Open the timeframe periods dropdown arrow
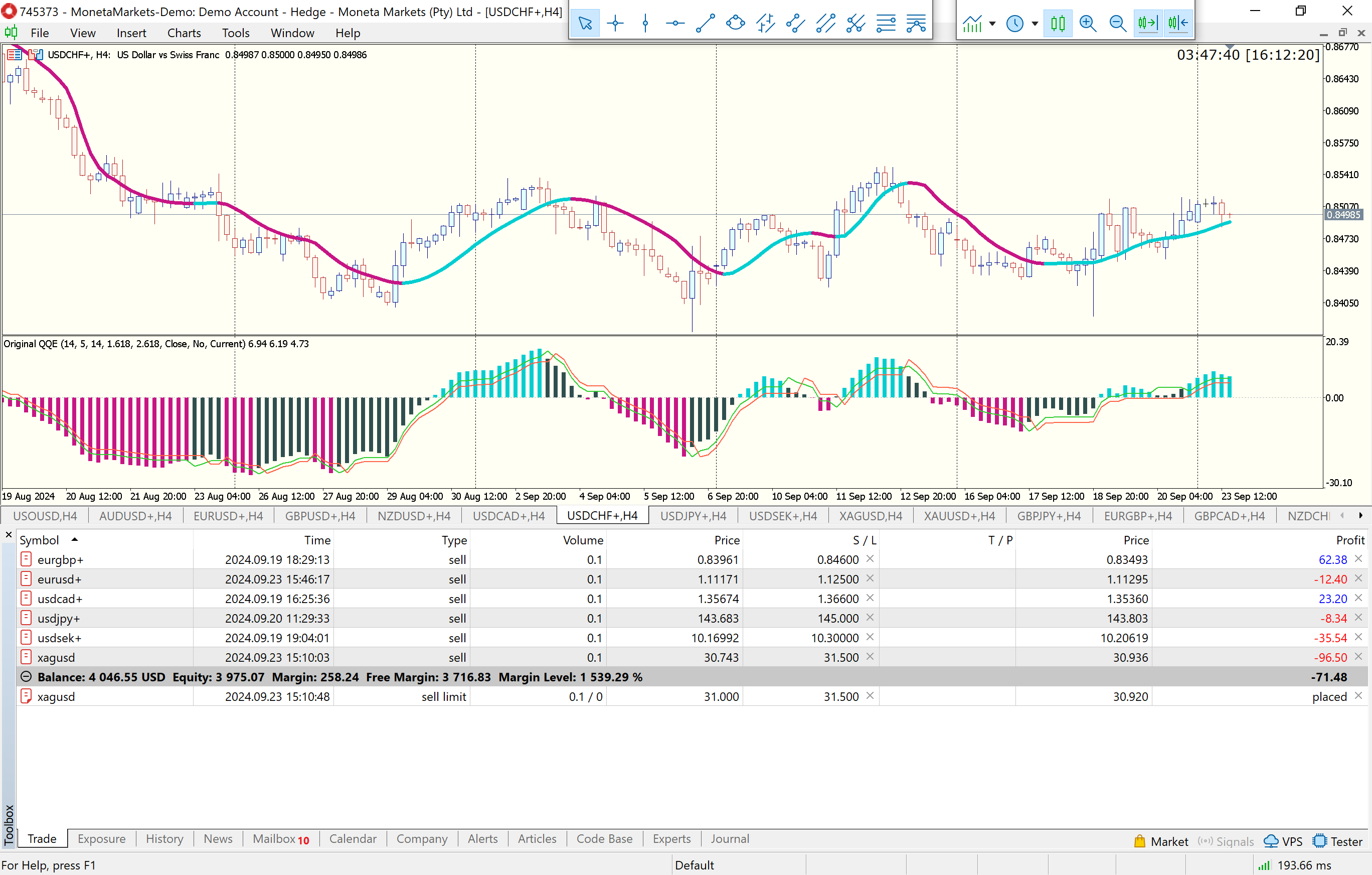1372x875 pixels. [x=1035, y=24]
